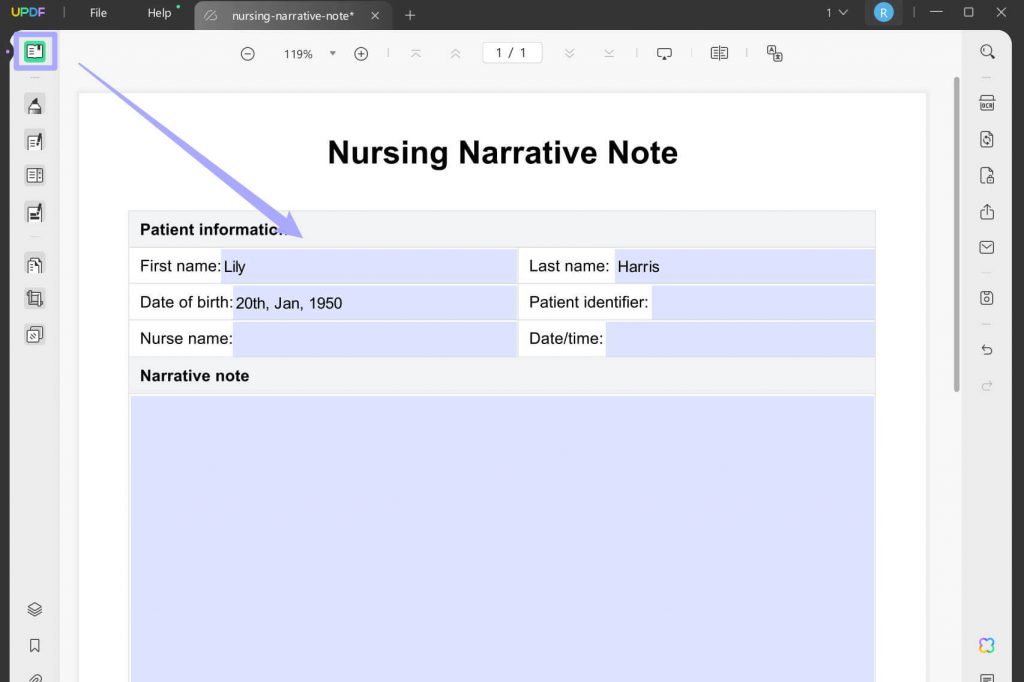Click the page number input field
Image resolution: width=1024 pixels, height=682 pixels.
click(x=511, y=53)
